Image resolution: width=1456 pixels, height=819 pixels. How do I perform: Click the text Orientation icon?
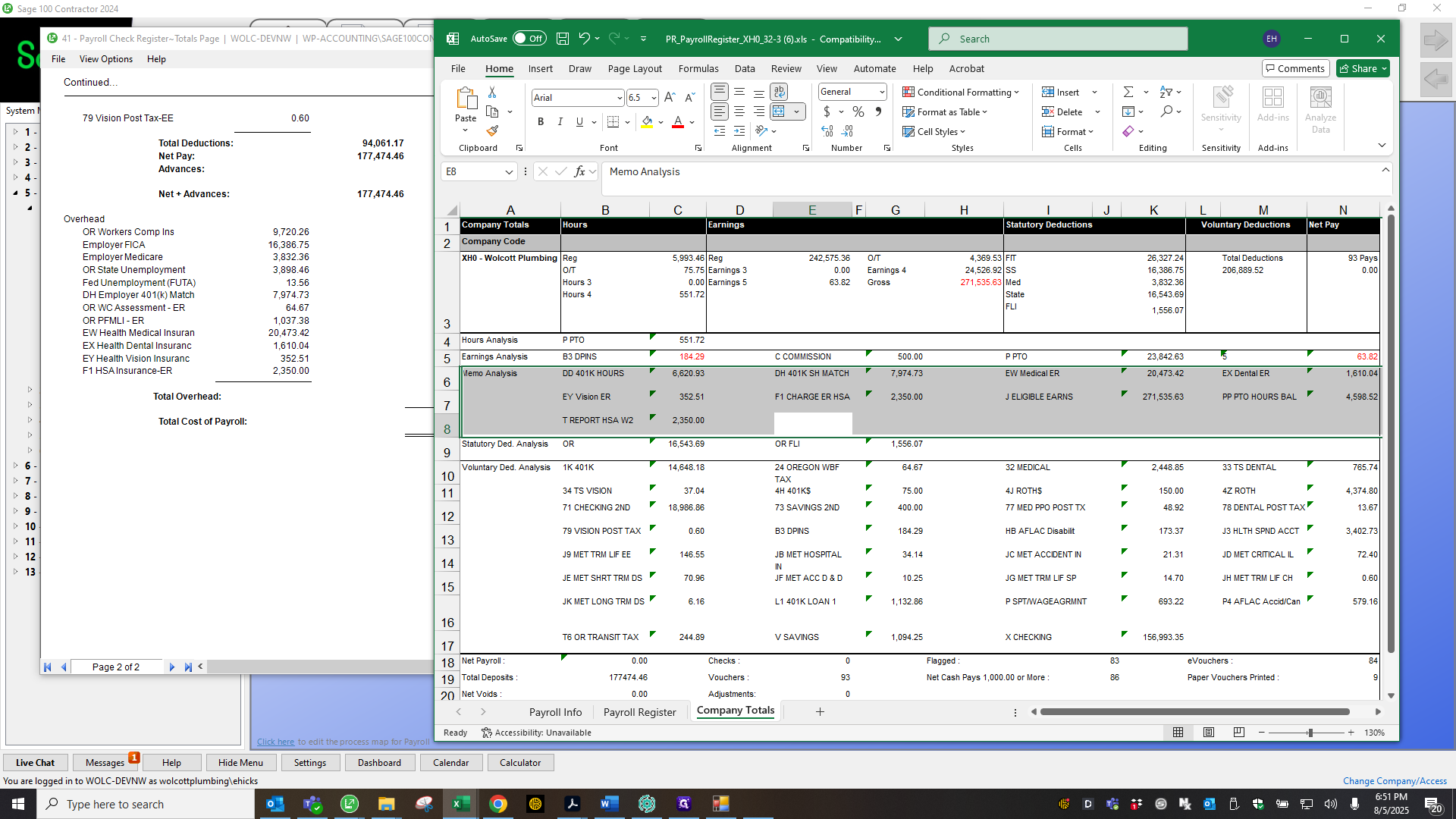point(762,131)
